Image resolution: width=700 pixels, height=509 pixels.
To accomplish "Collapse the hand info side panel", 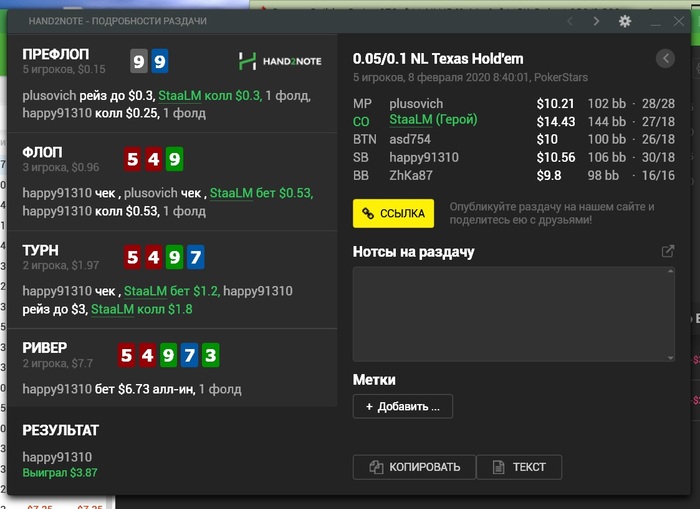I will click(x=665, y=58).
